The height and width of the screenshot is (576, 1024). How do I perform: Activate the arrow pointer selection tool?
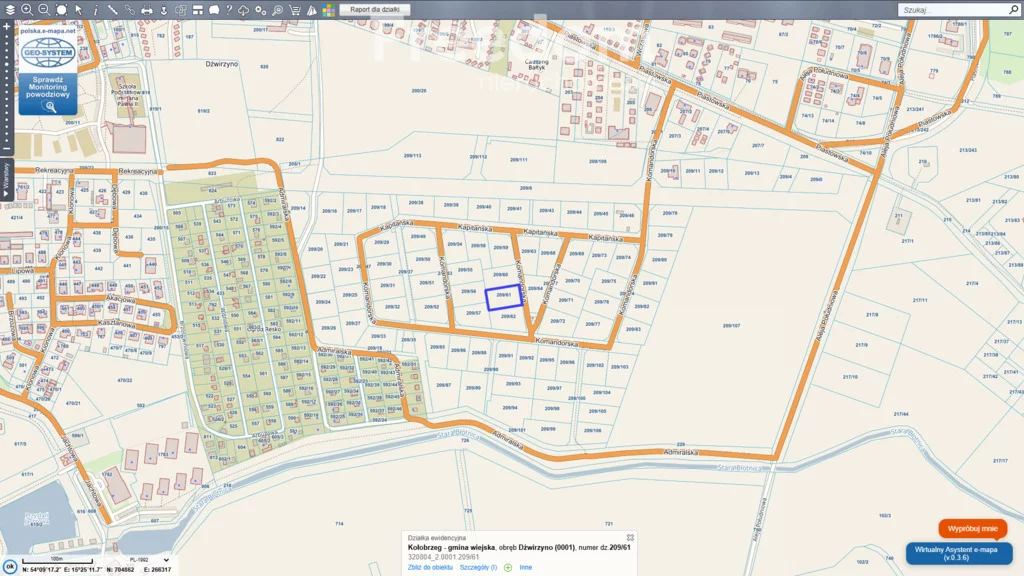click(x=79, y=9)
